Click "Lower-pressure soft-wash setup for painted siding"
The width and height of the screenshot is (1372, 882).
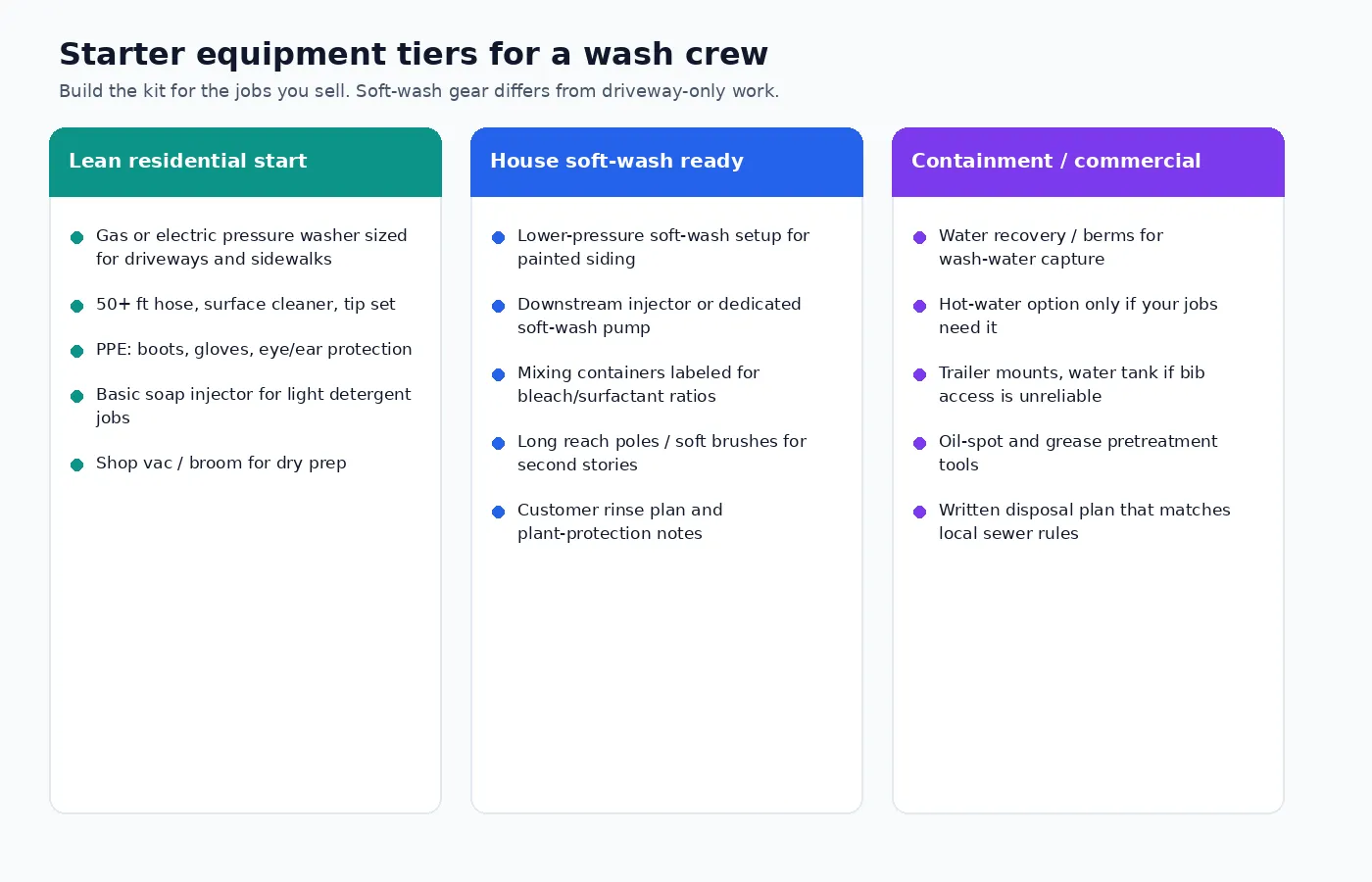coord(651,247)
